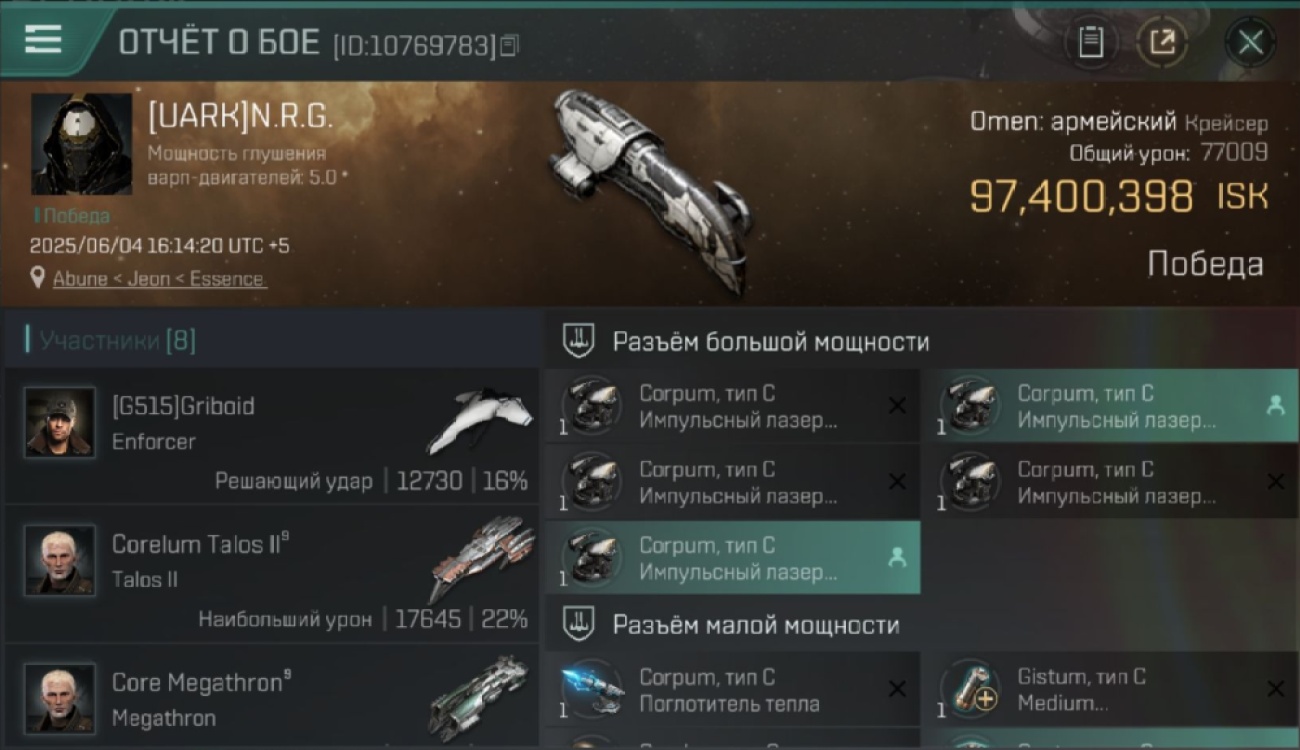Select the Corelum Talos II participant row
Screen dimensions: 1300x750
(272, 574)
